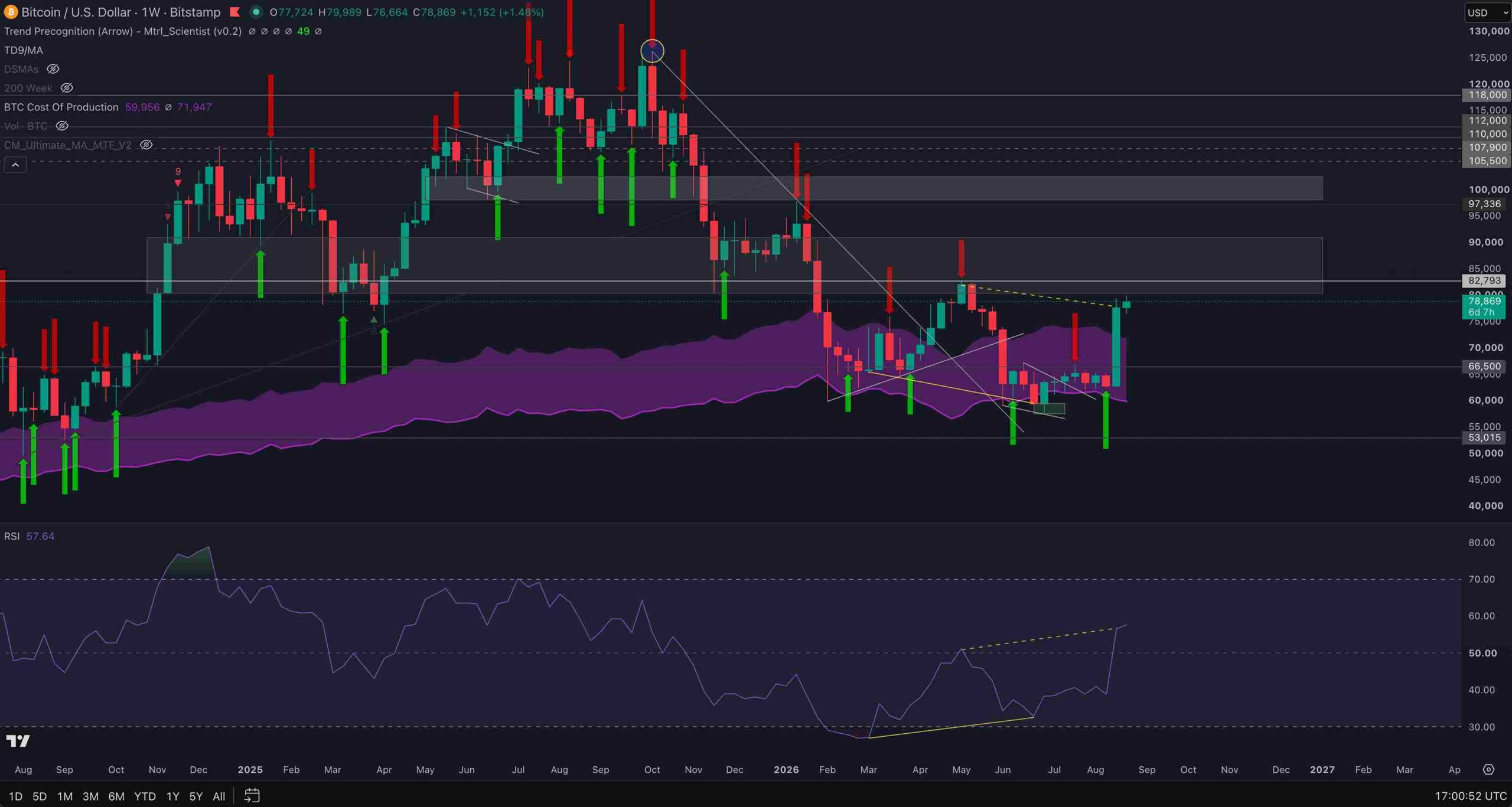1512x807 pixels.
Task: Click the 107,900 price line label
Action: (1488, 148)
